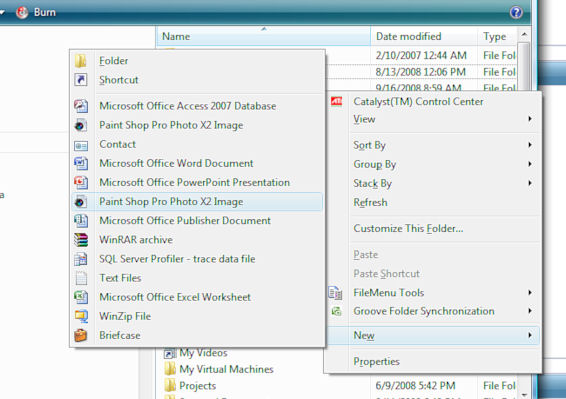Choose Microsoft Office Word Document
This screenshot has width=566, height=399.
point(197,163)
